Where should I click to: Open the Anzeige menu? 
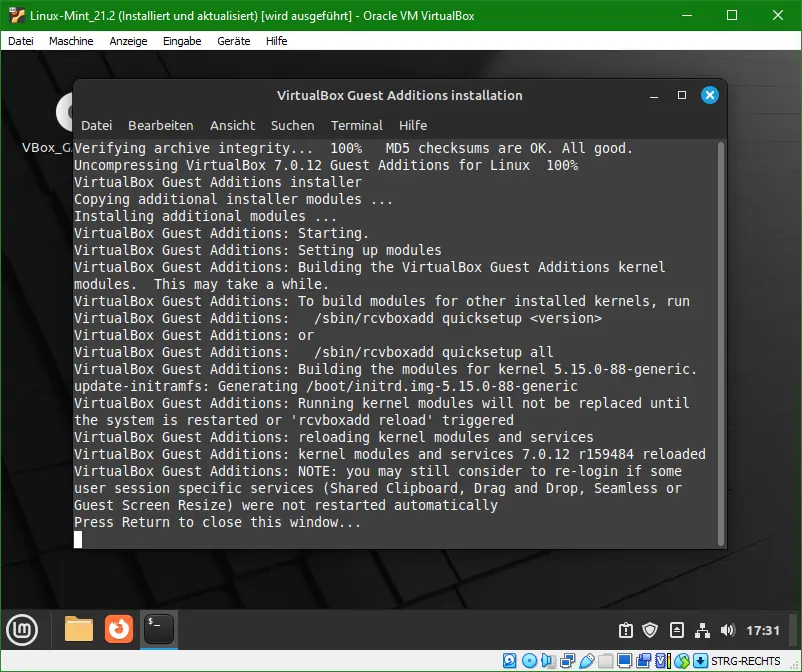click(128, 41)
